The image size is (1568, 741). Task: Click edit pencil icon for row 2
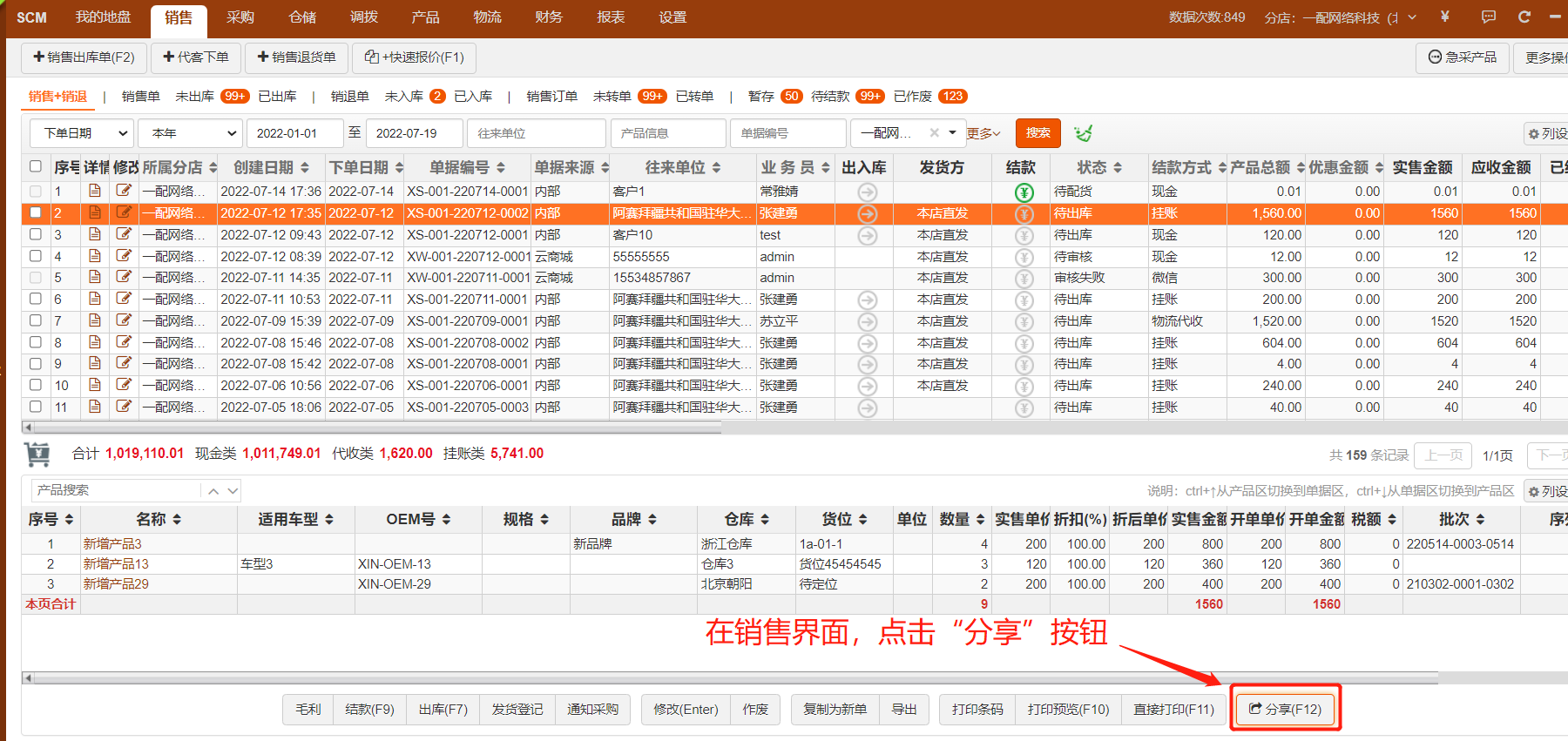(x=124, y=212)
